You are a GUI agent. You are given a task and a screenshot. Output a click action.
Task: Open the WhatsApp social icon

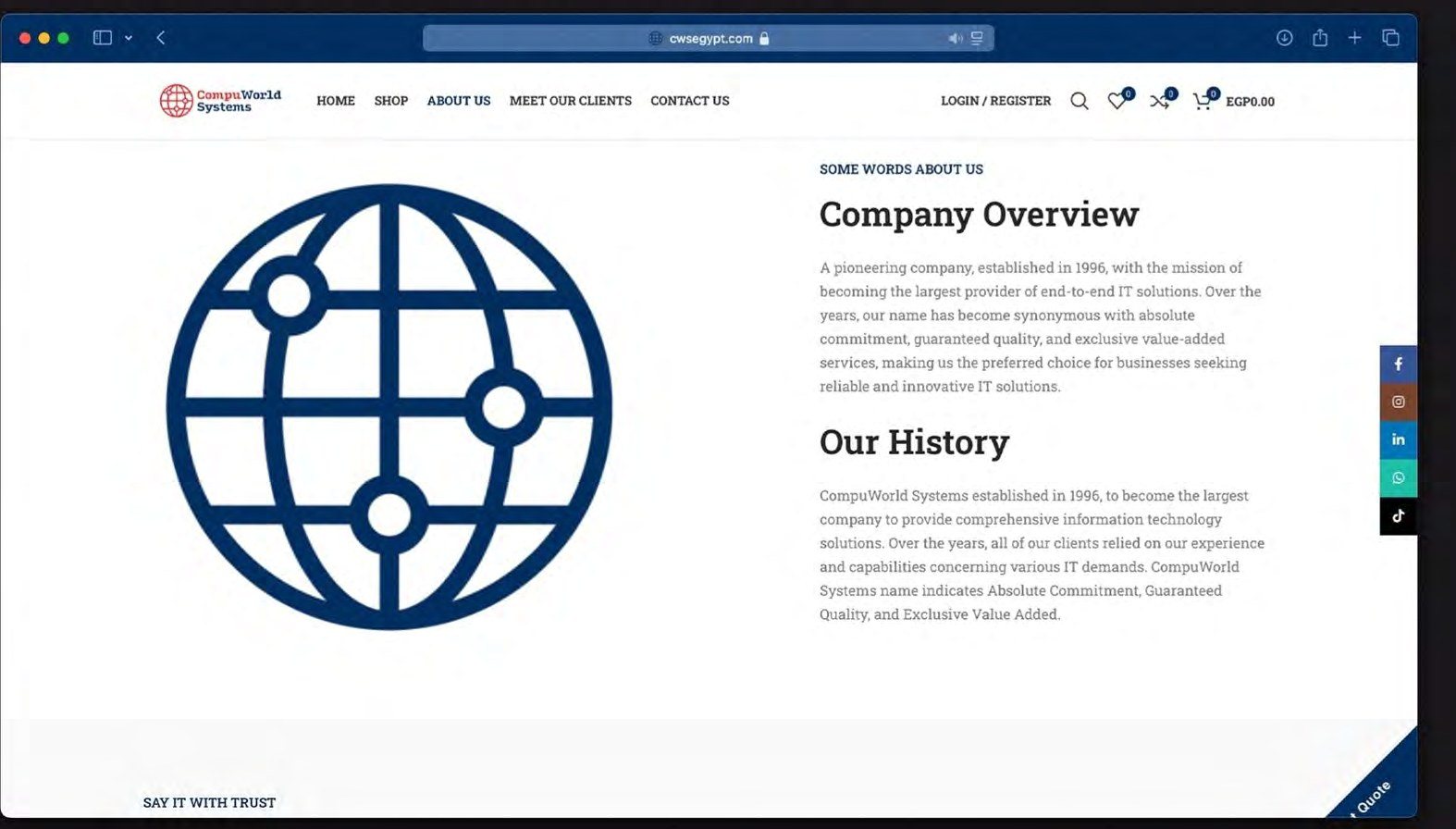[1399, 477]
